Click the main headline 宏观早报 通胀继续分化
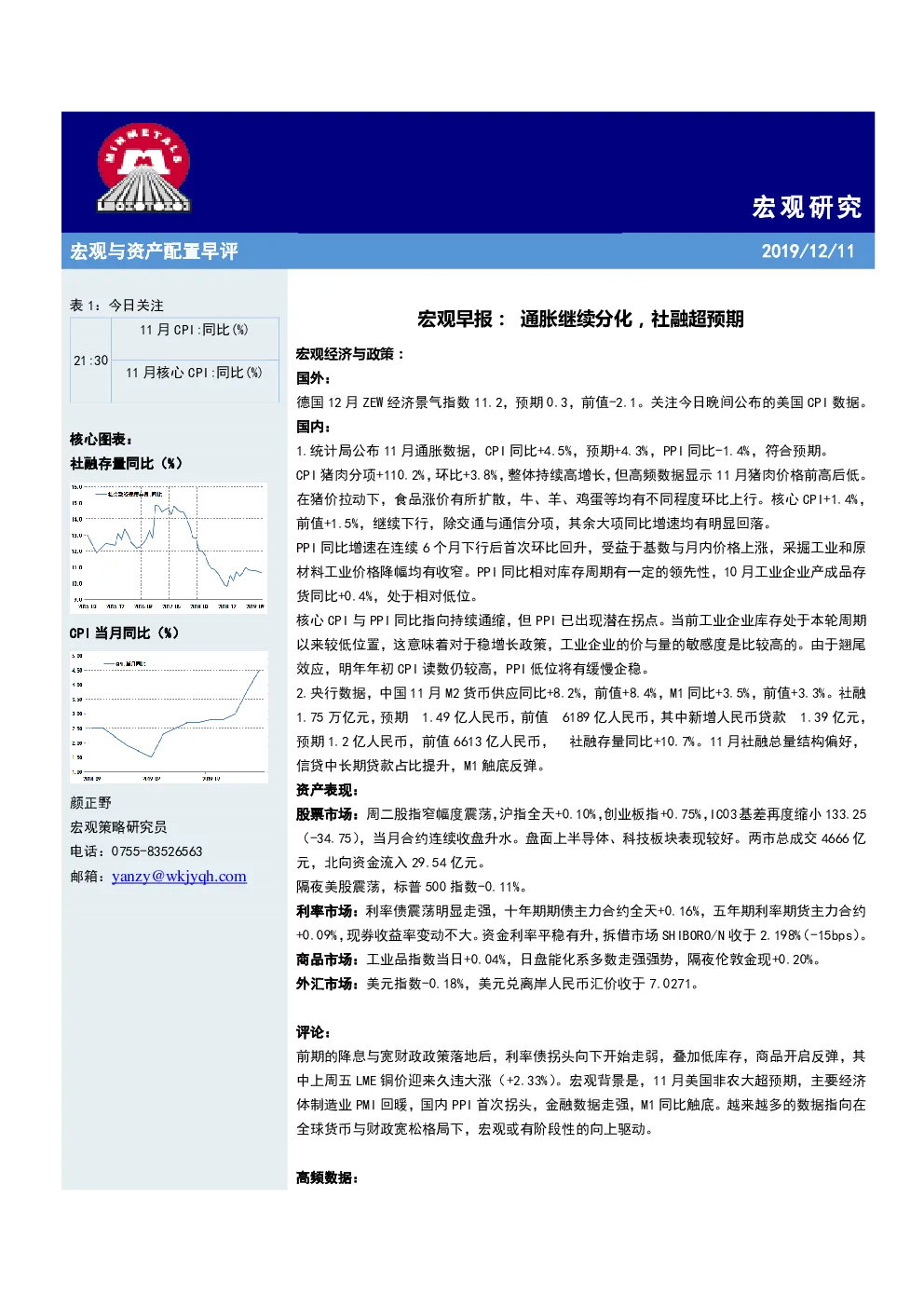The width and height of the screenshot is (924, 1307). tap(580, 319)
